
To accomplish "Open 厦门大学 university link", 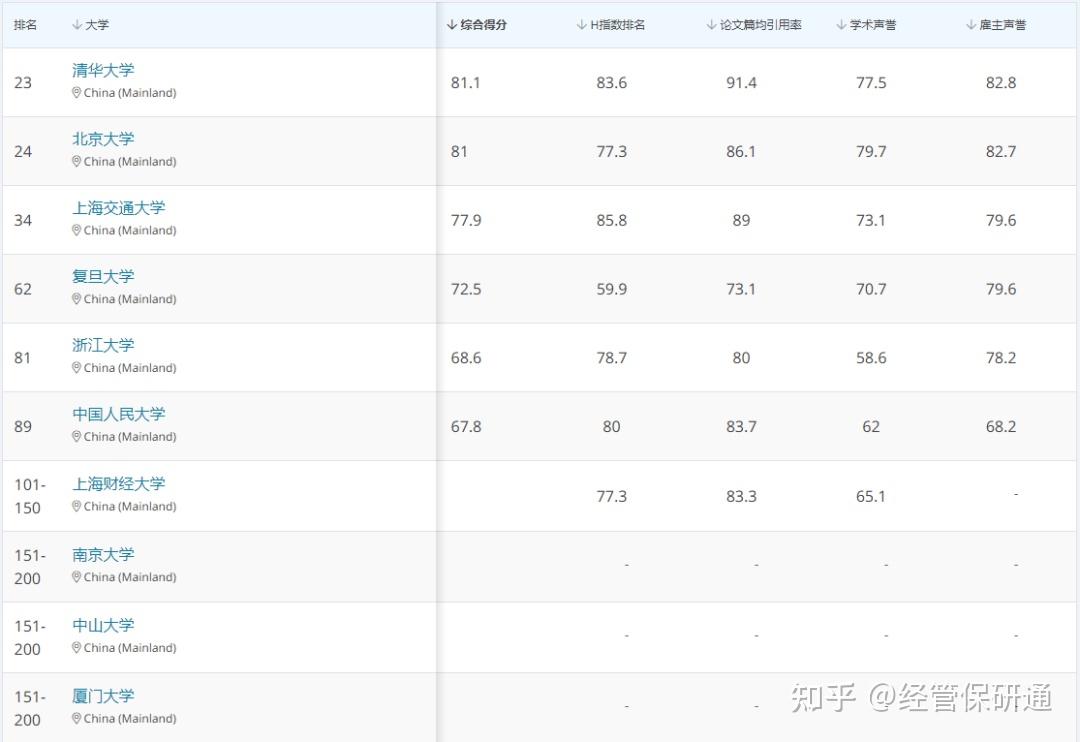I will pyautogui.click(x=103, y=697).
